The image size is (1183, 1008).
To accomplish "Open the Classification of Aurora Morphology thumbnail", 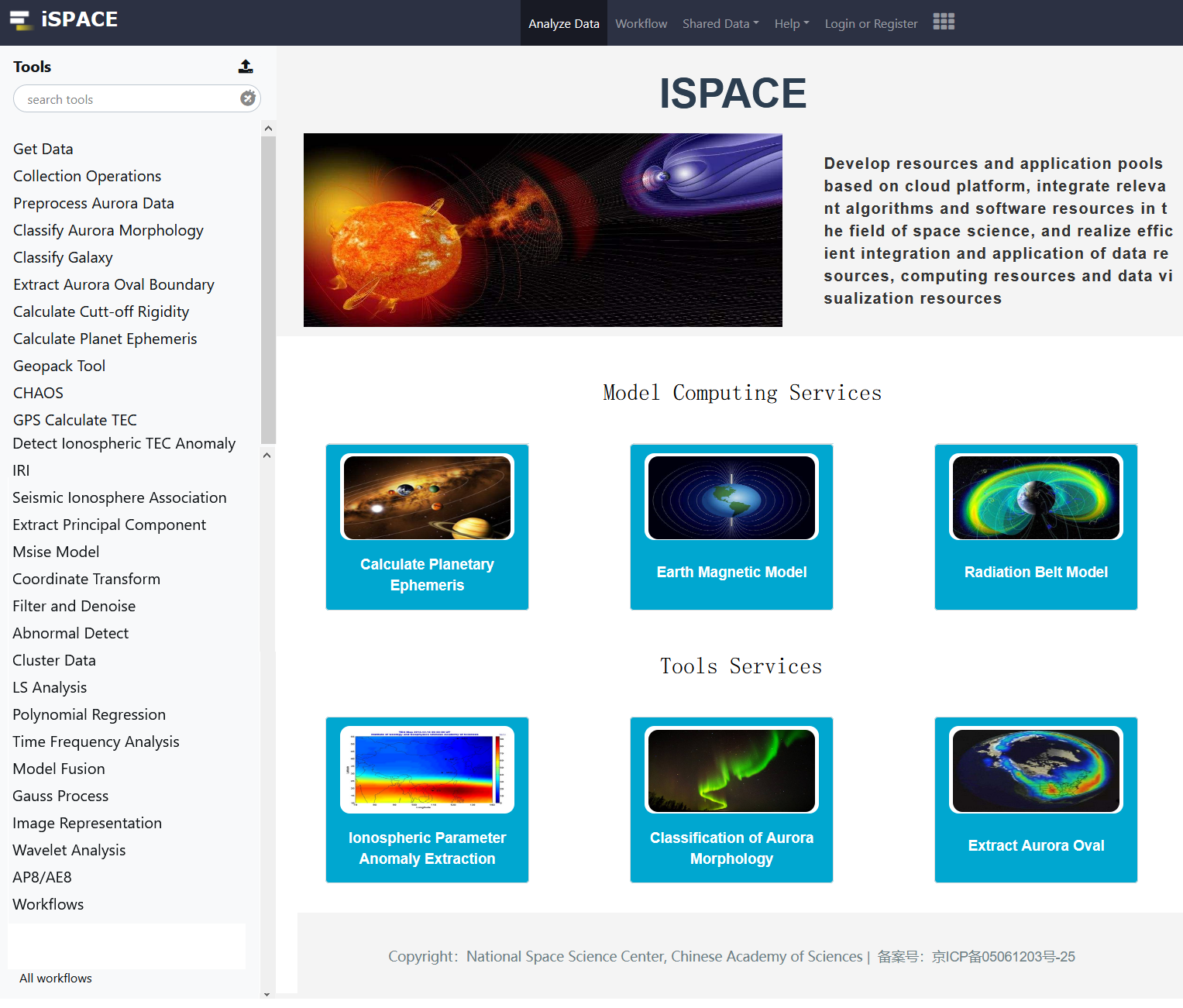I will click(731, 770).
